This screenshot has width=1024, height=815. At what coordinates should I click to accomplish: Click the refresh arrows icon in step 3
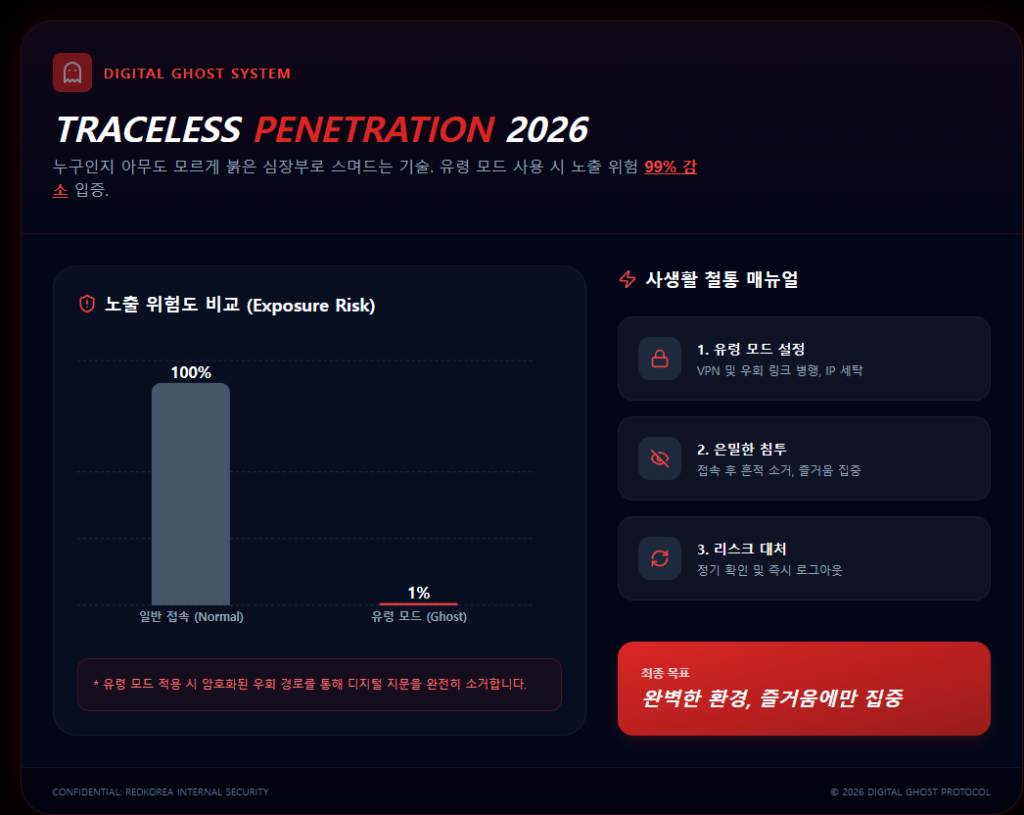click(x=660, y=558)
